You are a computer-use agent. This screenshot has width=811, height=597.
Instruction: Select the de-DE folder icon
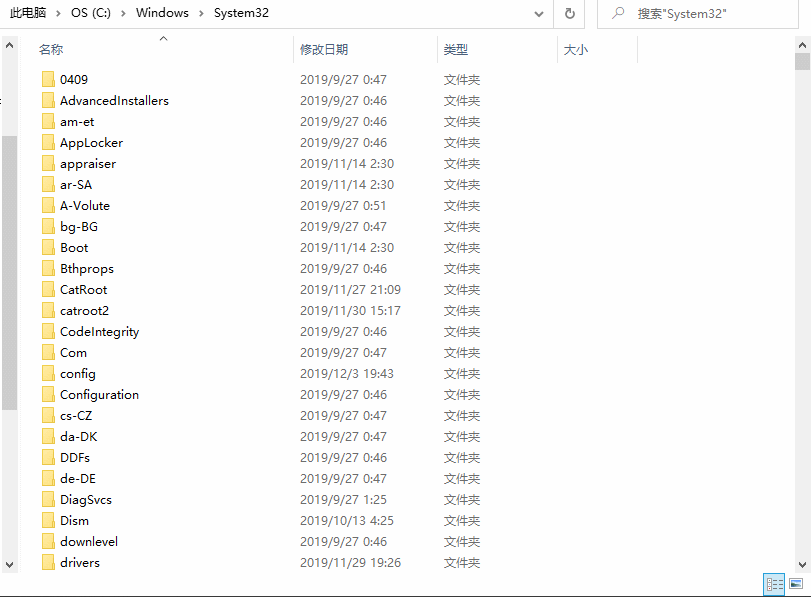48,479
